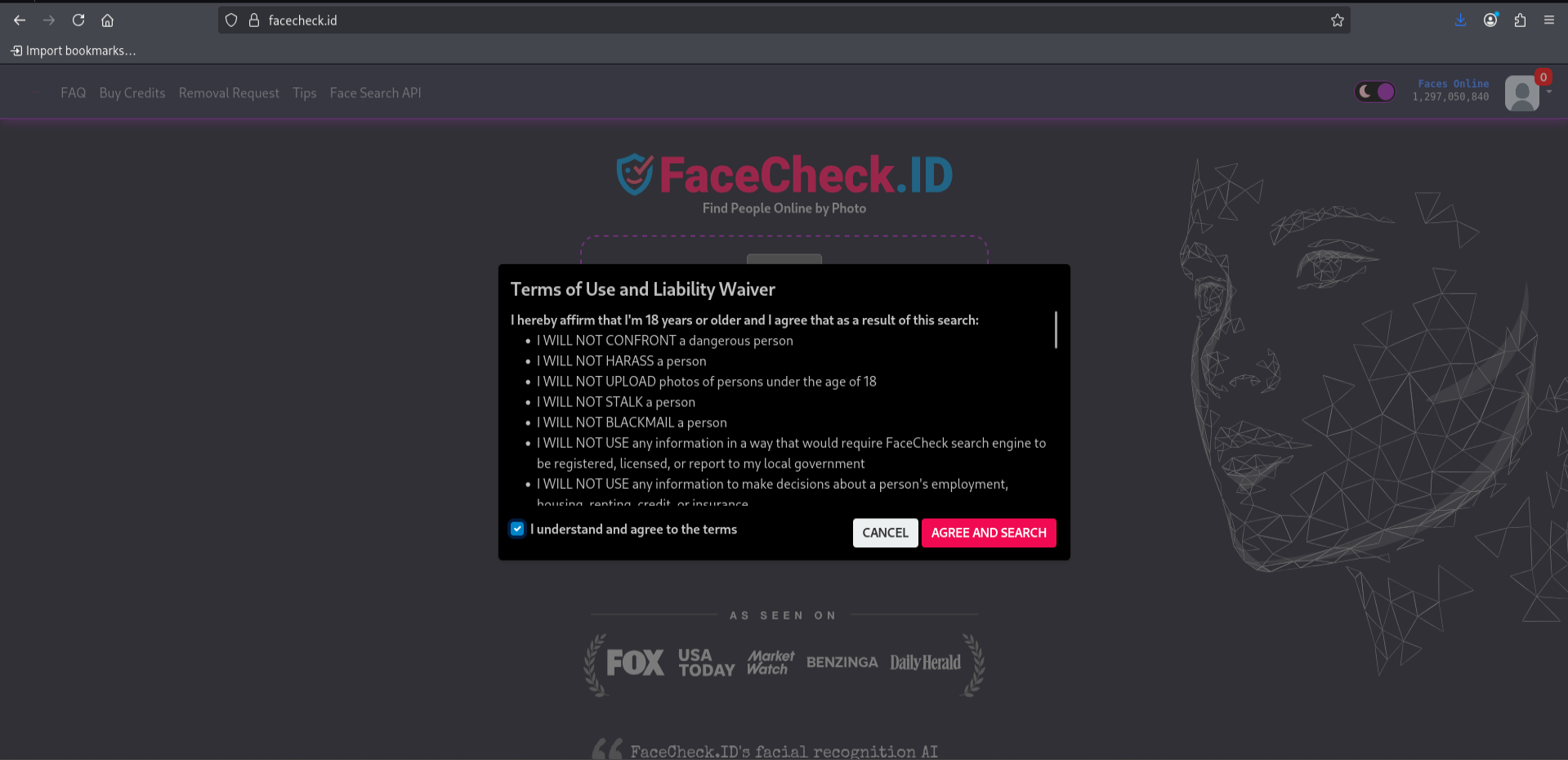Click the FaceCheck.ID shield logo
The height and width of the screenshot is (760, 1568).
point(635,175)
